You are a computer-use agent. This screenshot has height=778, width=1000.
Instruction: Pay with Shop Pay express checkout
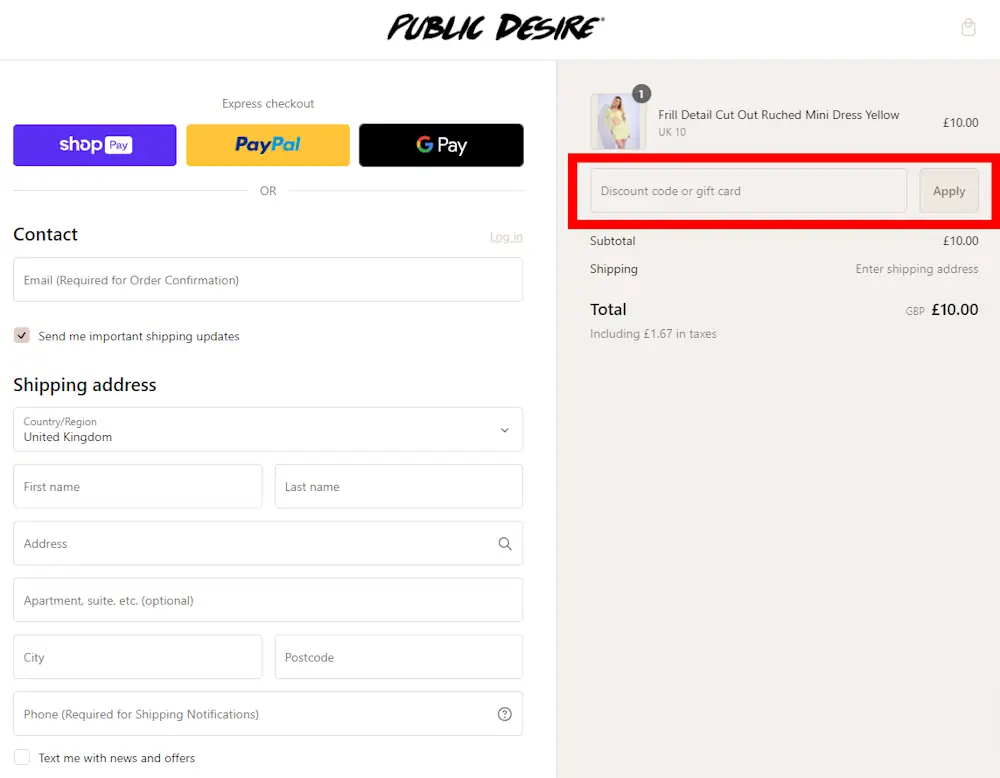pos(95,145)
